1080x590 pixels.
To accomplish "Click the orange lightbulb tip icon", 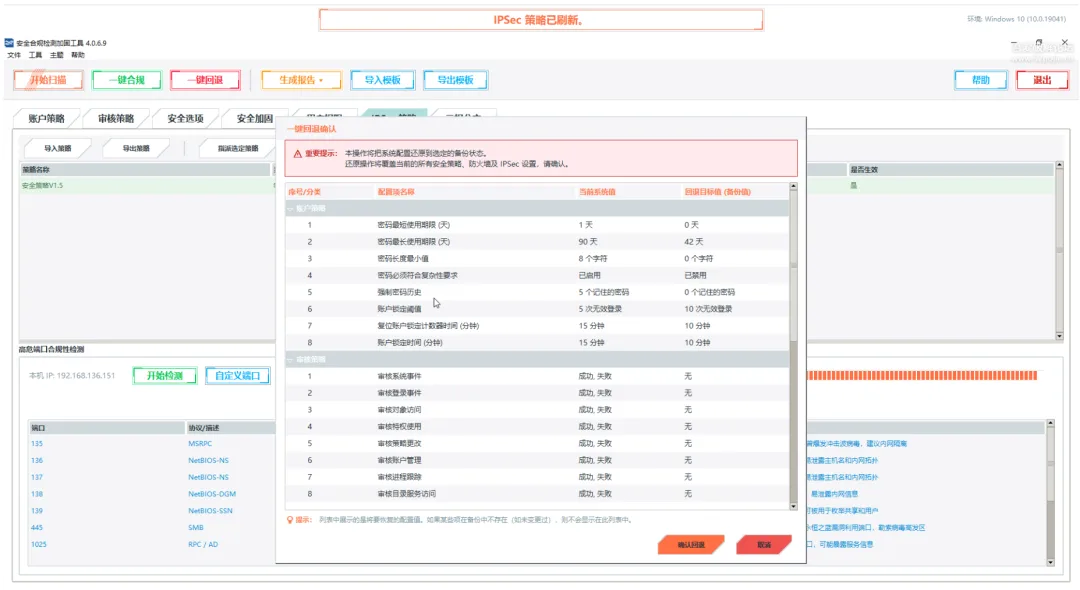I will (x=290, y=520).
